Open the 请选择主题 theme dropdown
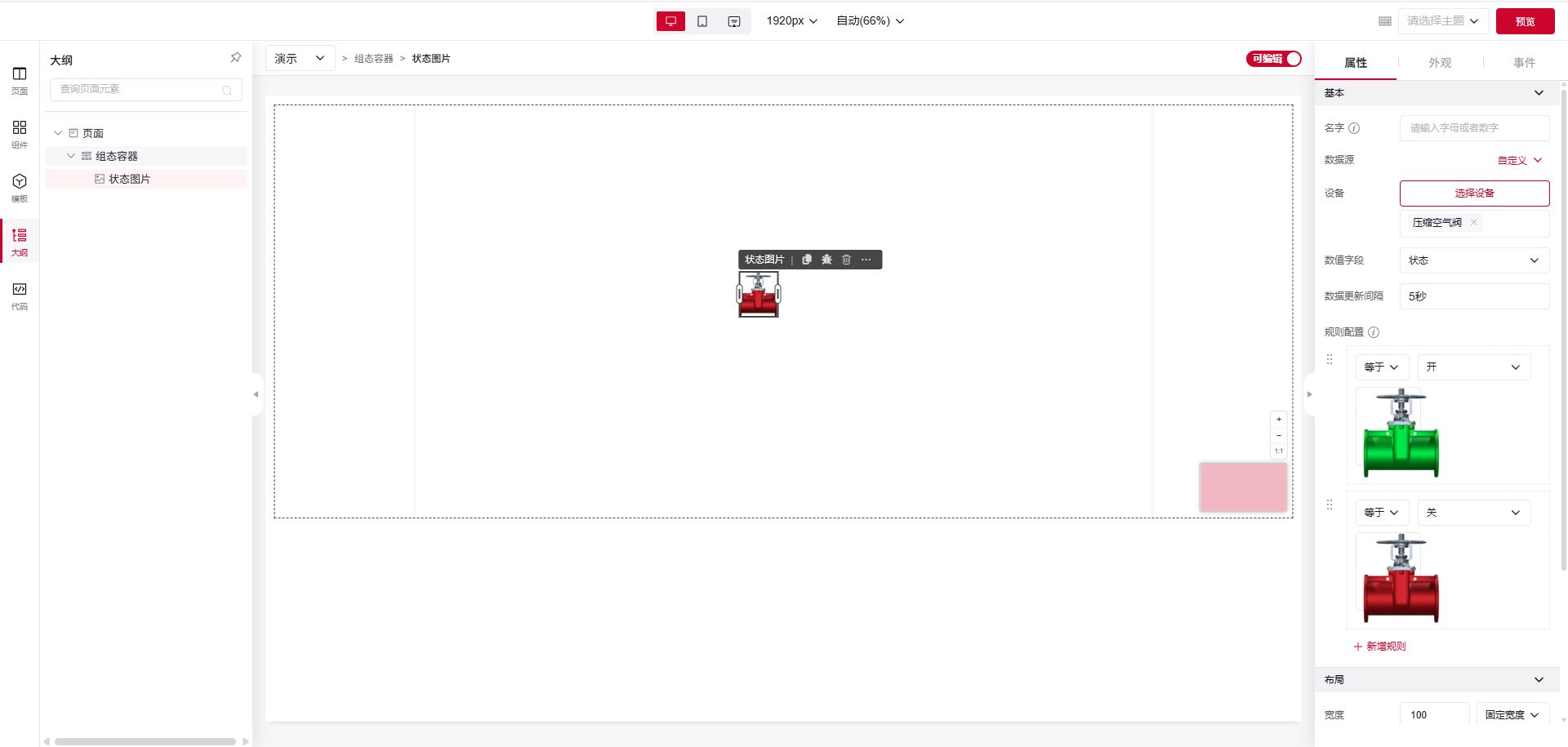1568x747 pixels. 1442,21
